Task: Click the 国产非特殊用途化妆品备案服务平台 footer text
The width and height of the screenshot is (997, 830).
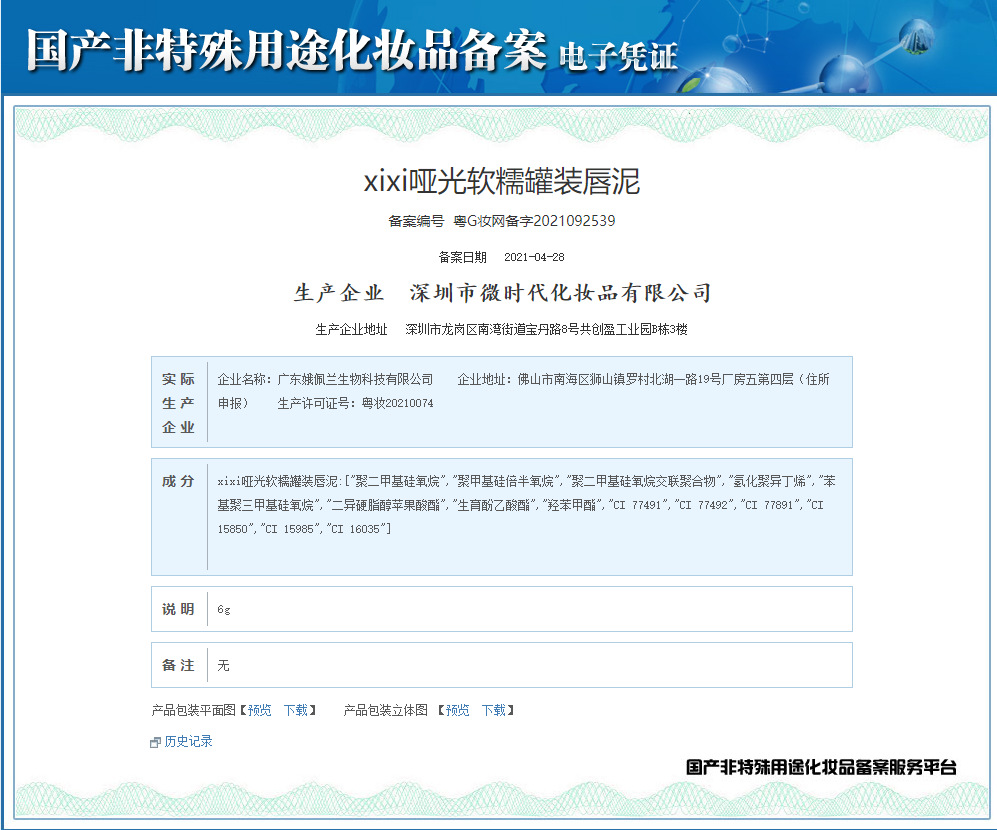Action: tap(821, 767)
